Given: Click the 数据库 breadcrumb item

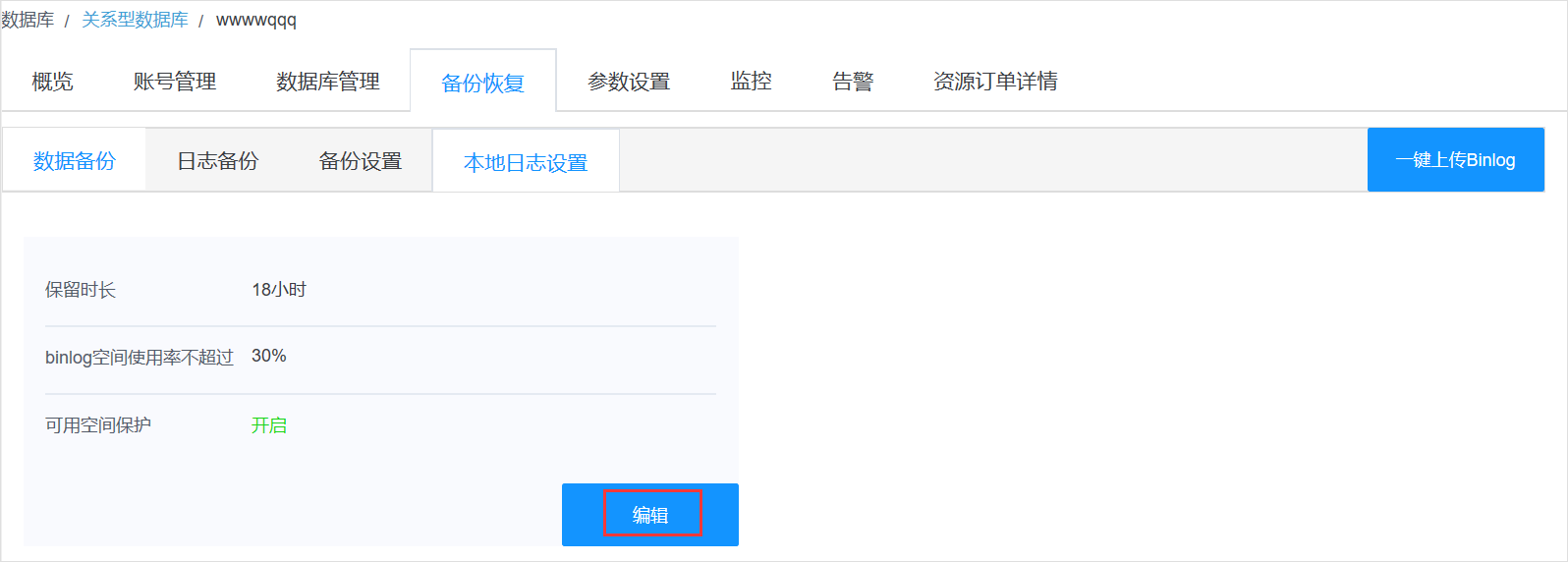Looking at the screenshot, I should tap(28, 20).
